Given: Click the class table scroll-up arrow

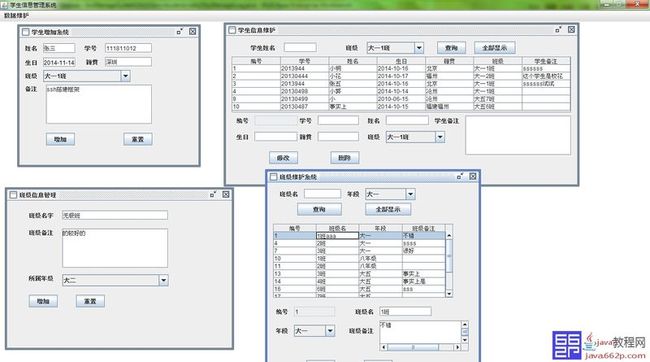Looking at the screenshot, I should tap(449, 236).
